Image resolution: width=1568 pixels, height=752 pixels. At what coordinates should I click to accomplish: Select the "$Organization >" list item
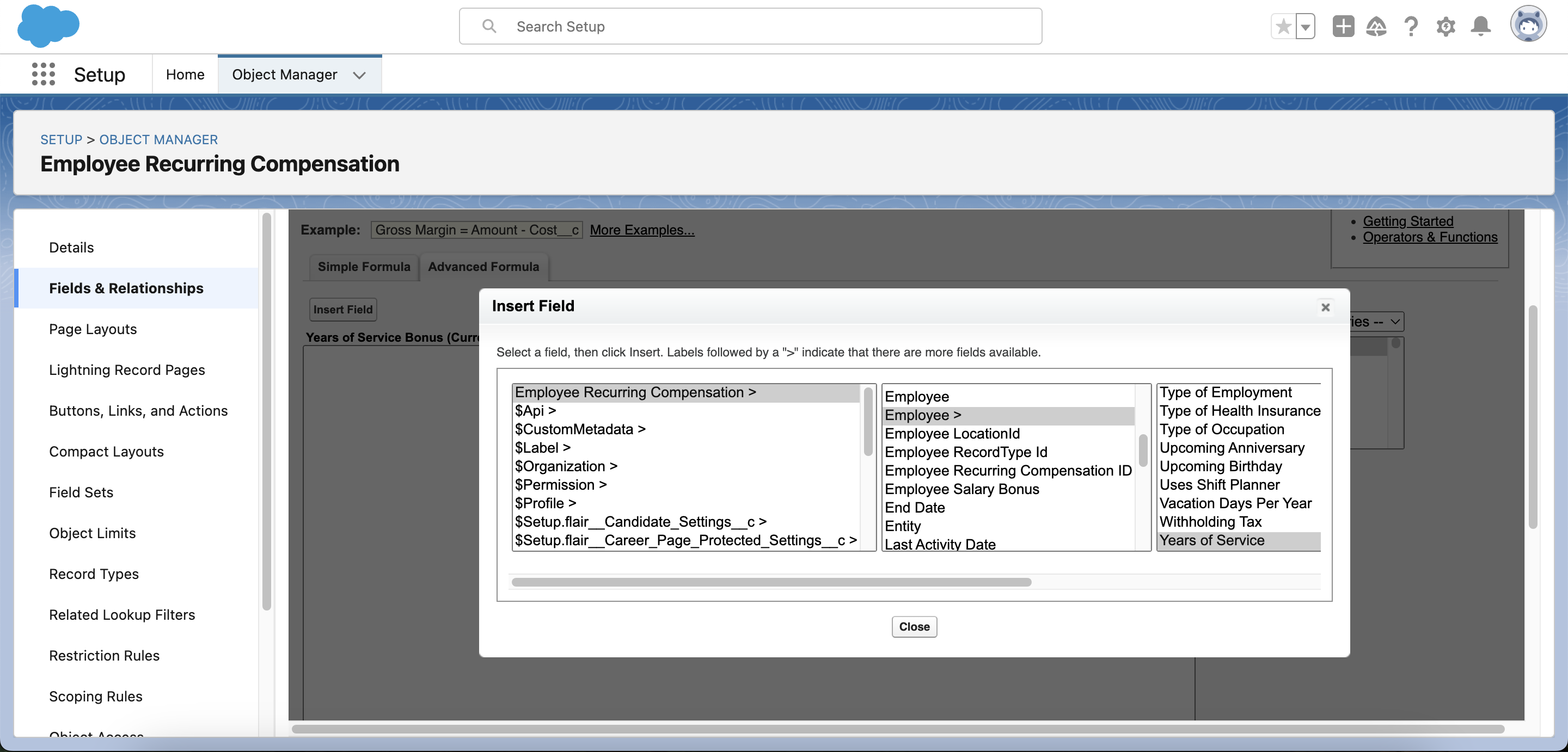[x=566, y=466]
